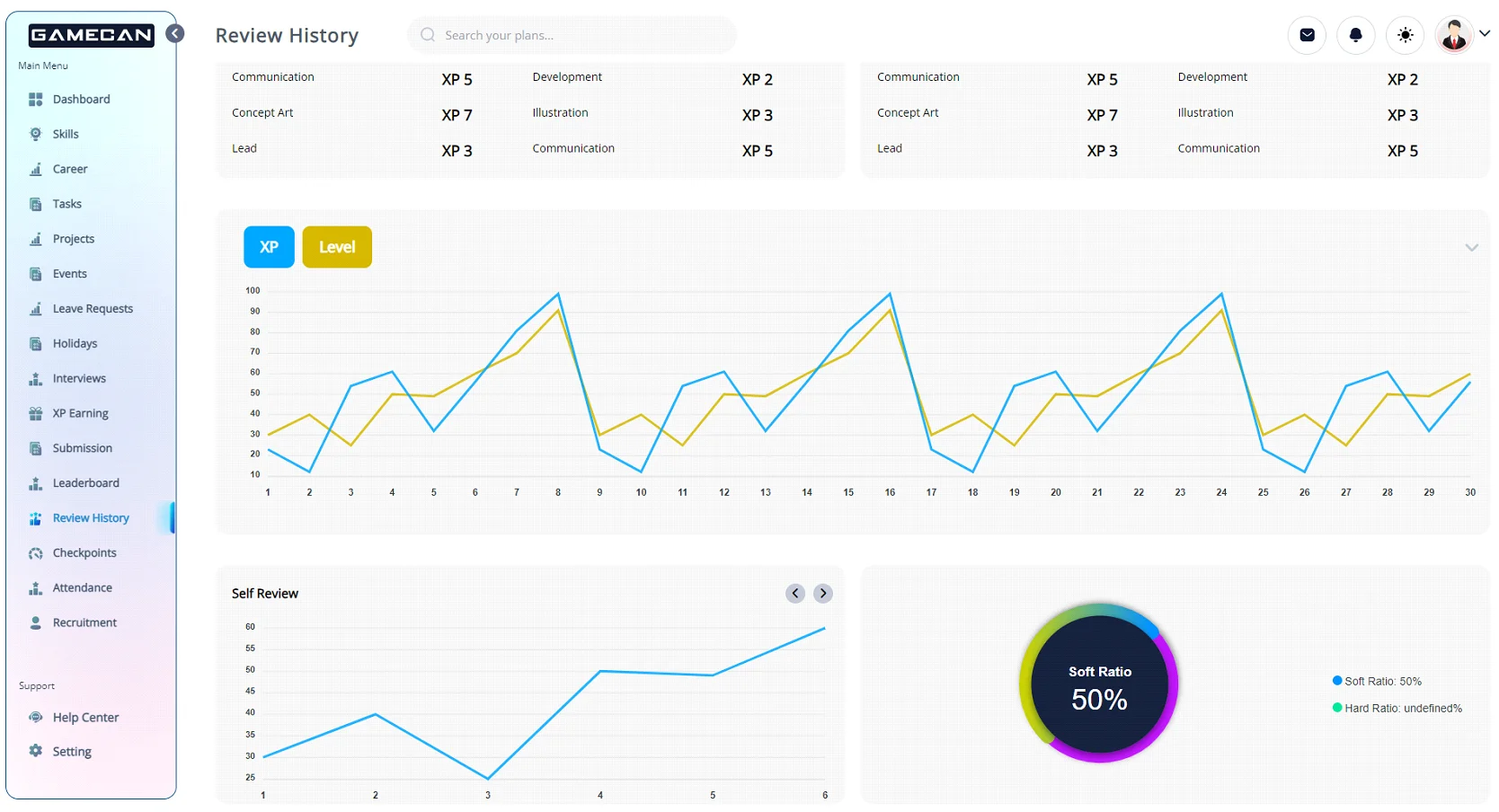Screen dimensions: 1499x812
Task: Toggle light/dark theme sun icon
Action: point(1406,35)
